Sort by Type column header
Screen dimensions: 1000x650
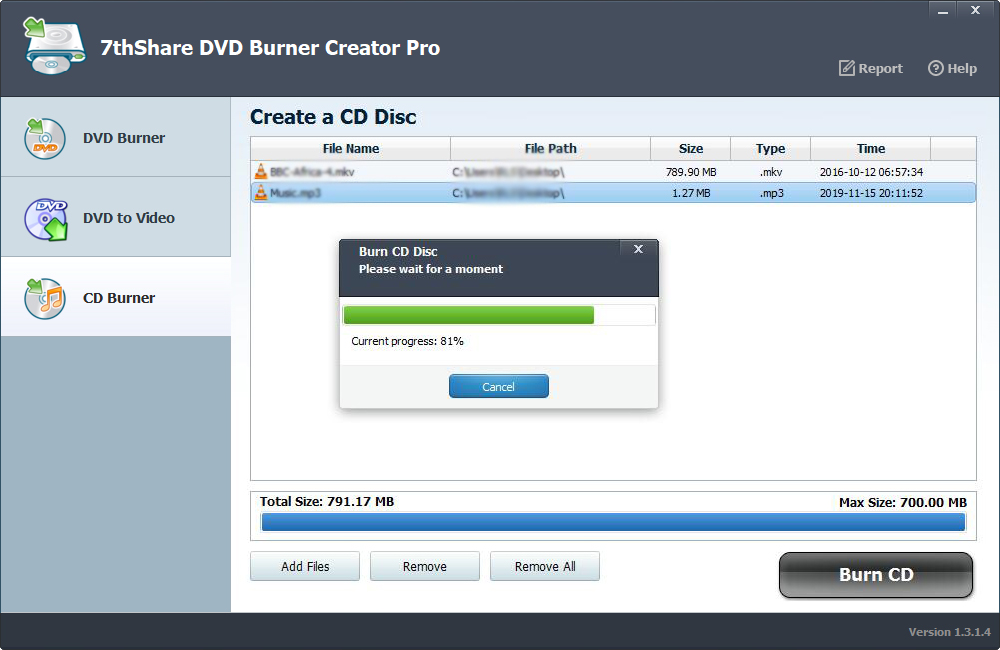(770, 149)
